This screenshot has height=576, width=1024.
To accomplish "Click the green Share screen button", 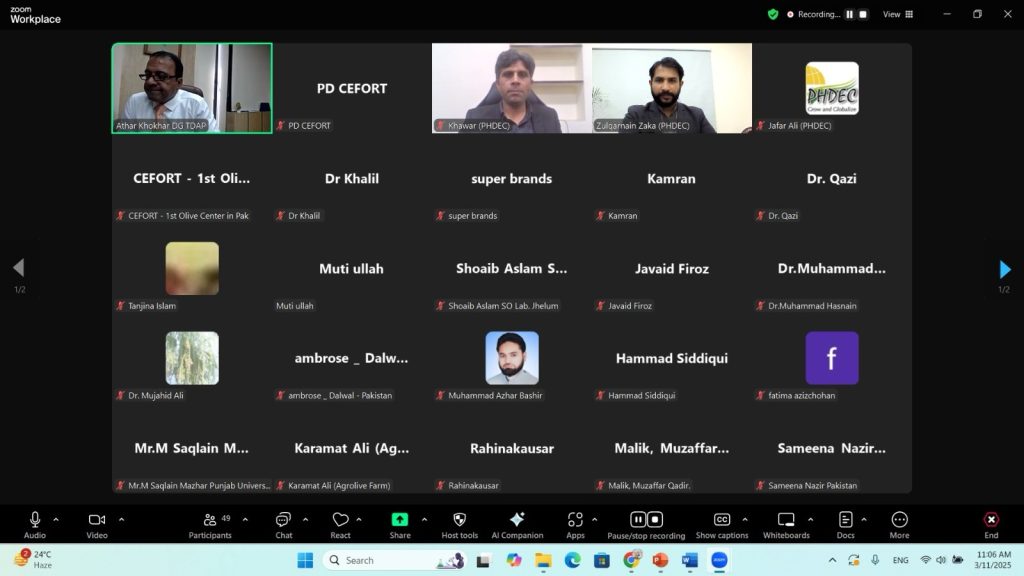I will (x=399, y=520).
